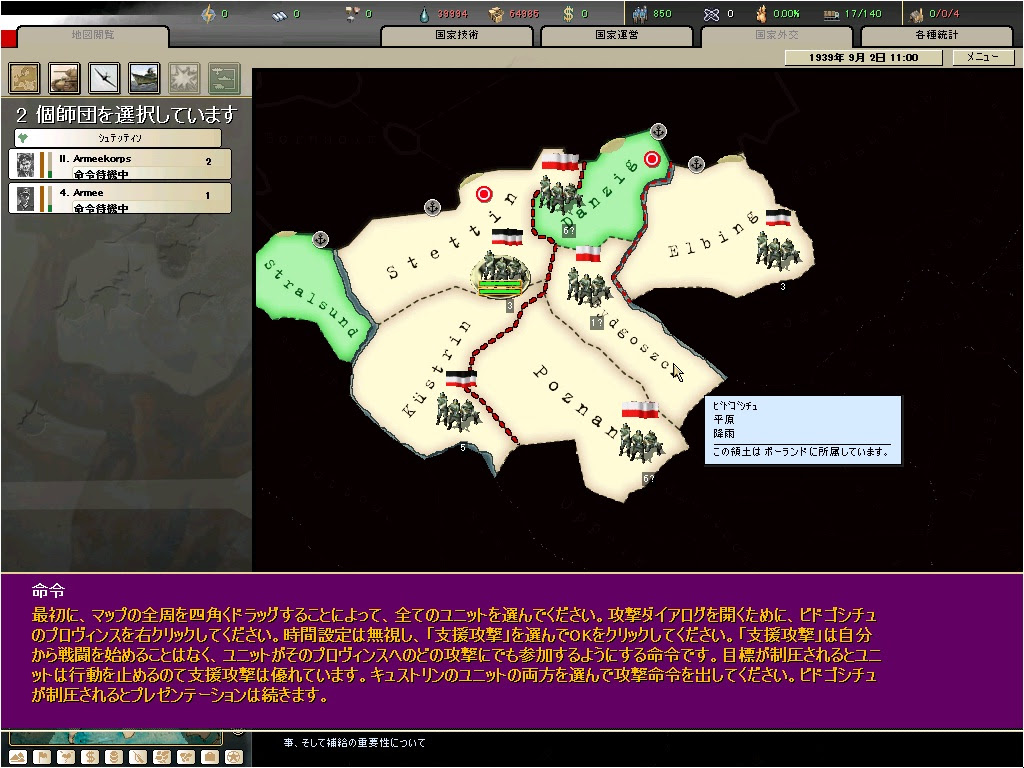Click the industrial capacity icon showing 0/0/4
Screen dimensions: 1024x768
[916, 14]
